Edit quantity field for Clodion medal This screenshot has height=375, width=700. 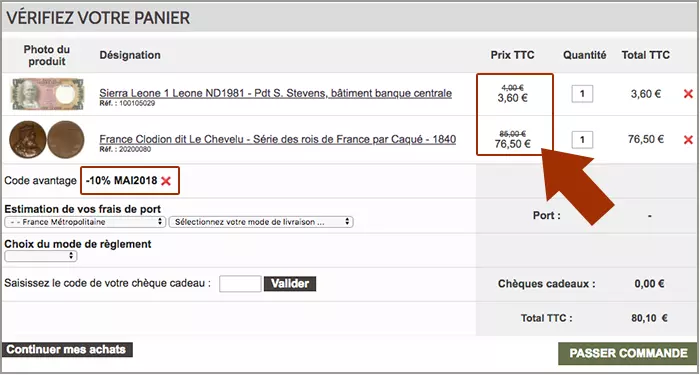click(x=582, y=140)
